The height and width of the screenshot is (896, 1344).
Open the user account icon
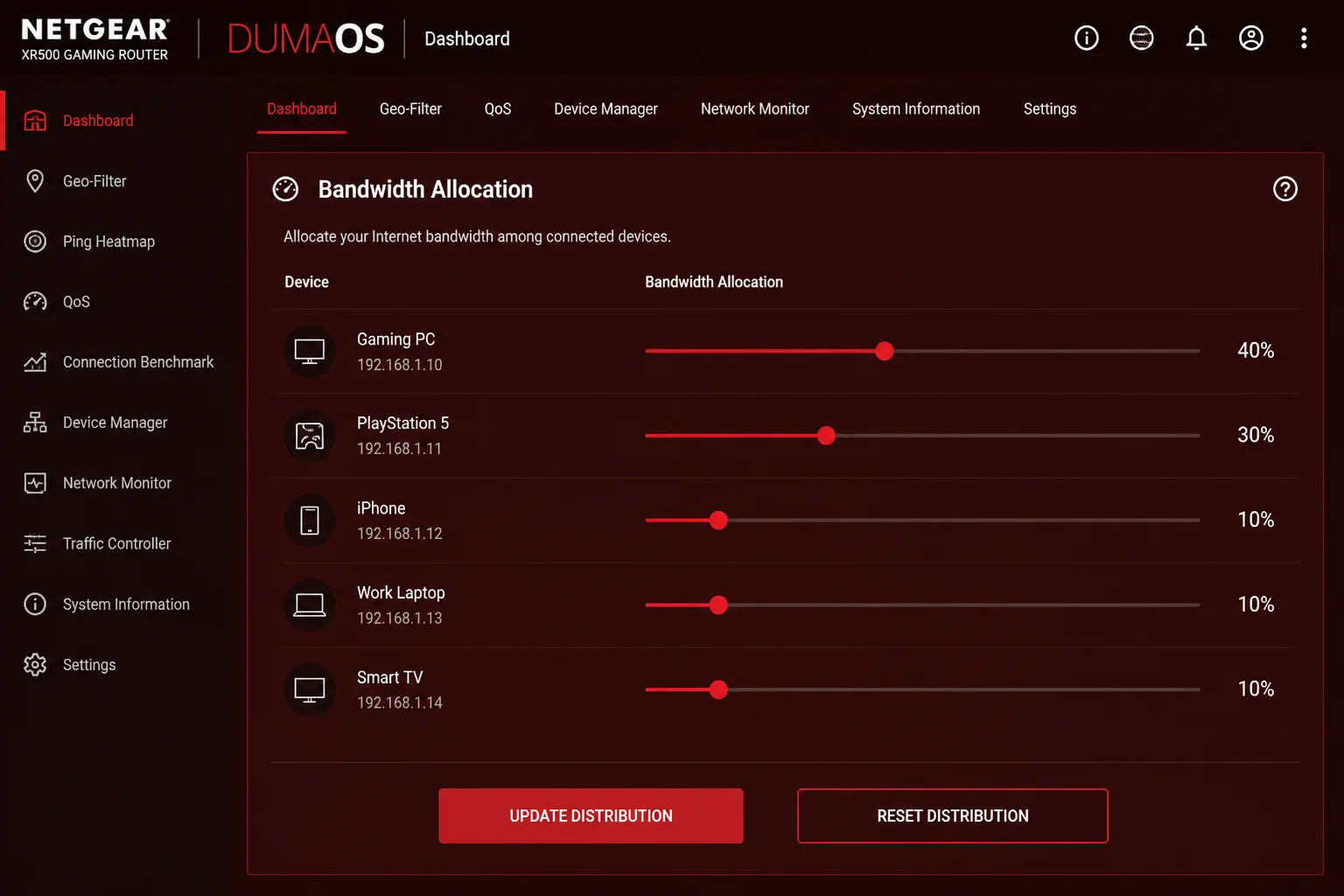point(1251,38)
